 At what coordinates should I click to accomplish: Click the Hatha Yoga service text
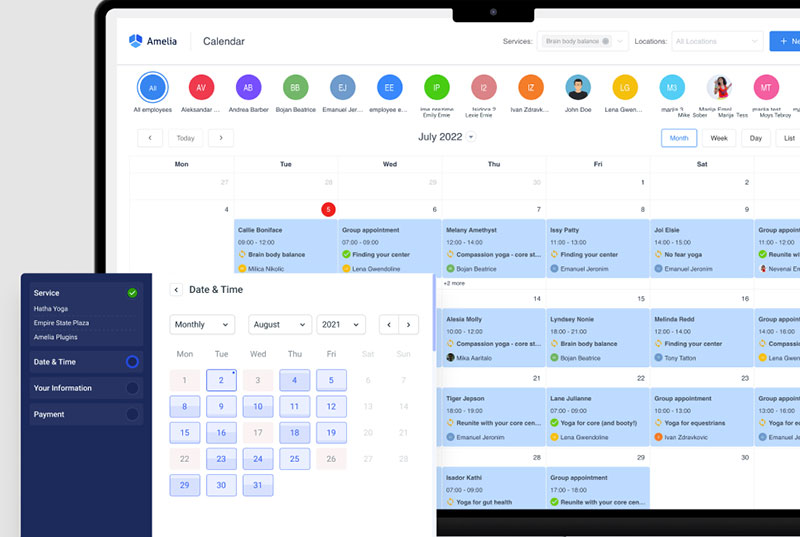(51, 309)
